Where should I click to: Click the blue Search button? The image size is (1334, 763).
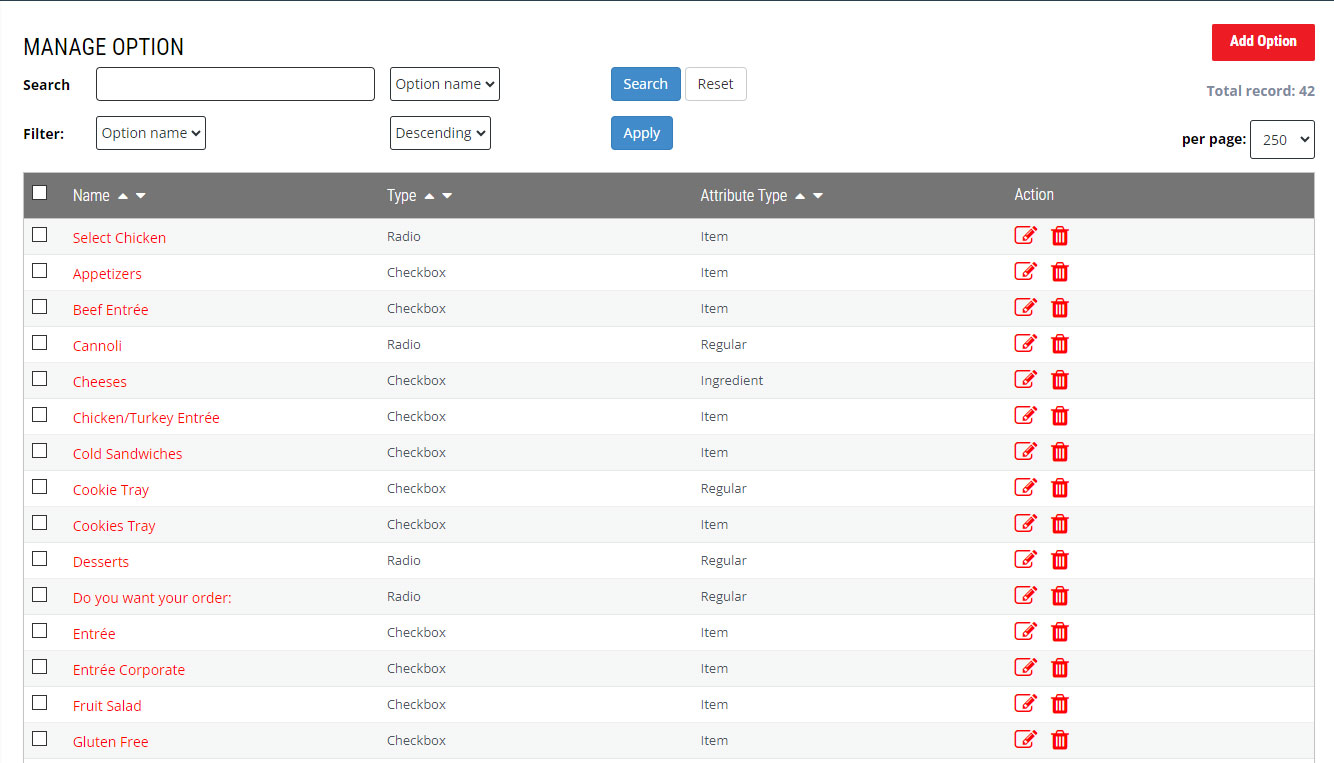(646, 84)
